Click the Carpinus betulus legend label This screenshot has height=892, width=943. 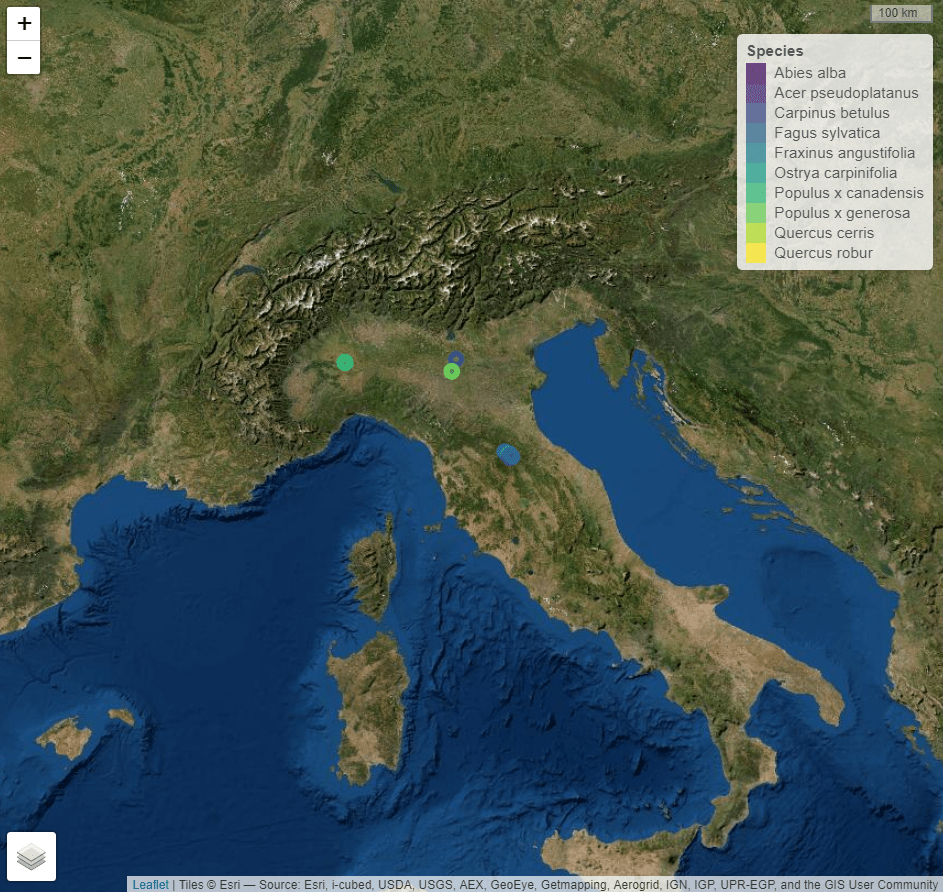tap(831, 113)
